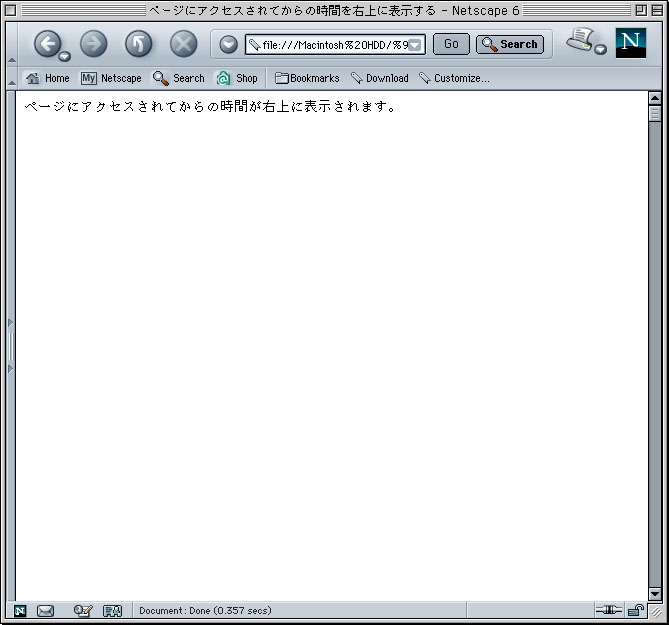Click the title bar zoom box
The height and width of the screenshot is (625, 669).
coord(641,10)
